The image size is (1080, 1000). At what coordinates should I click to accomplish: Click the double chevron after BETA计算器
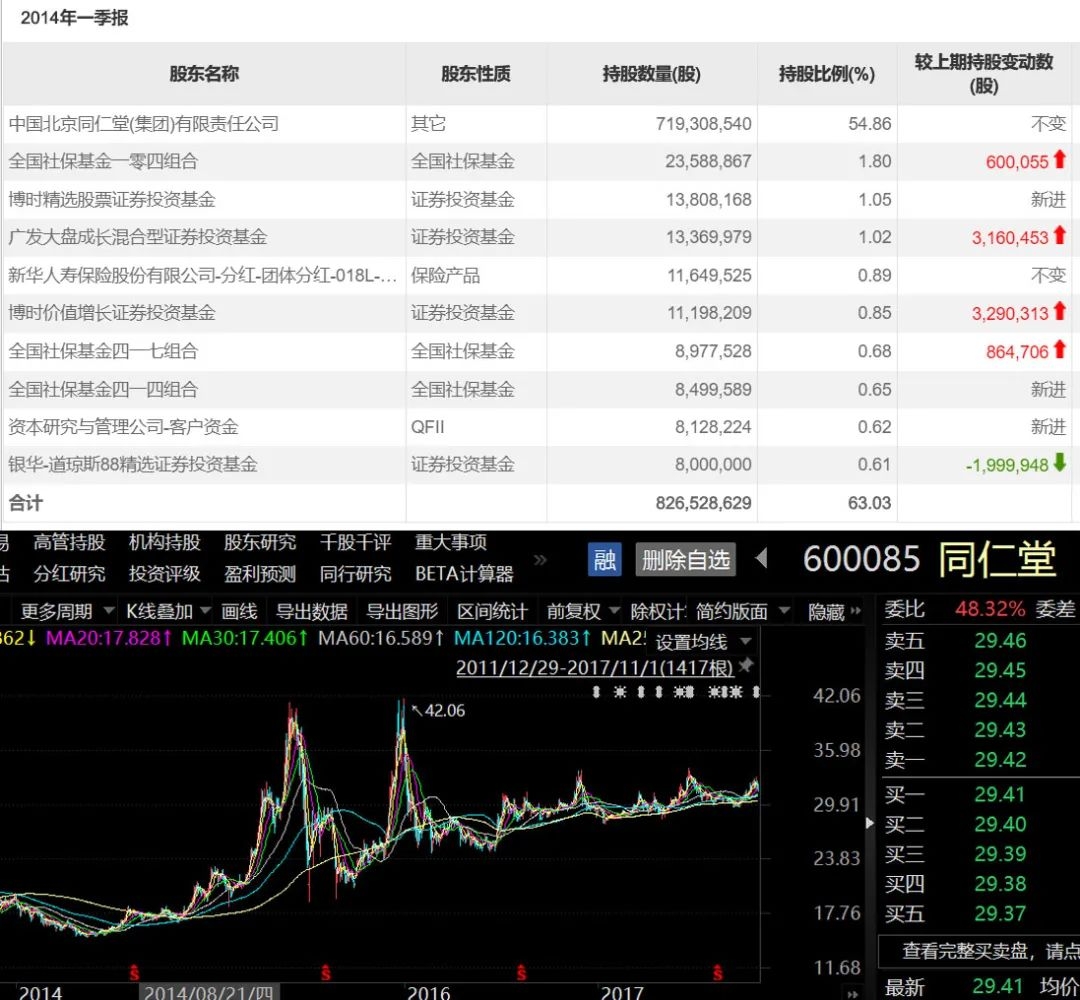pos(541,560)
